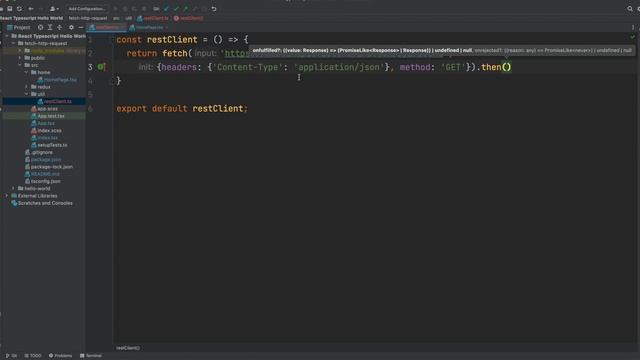Screen dimensions: 640x360
Task: Click the Search Everywhere magnifier icon
Action: [x=630, y=9]
